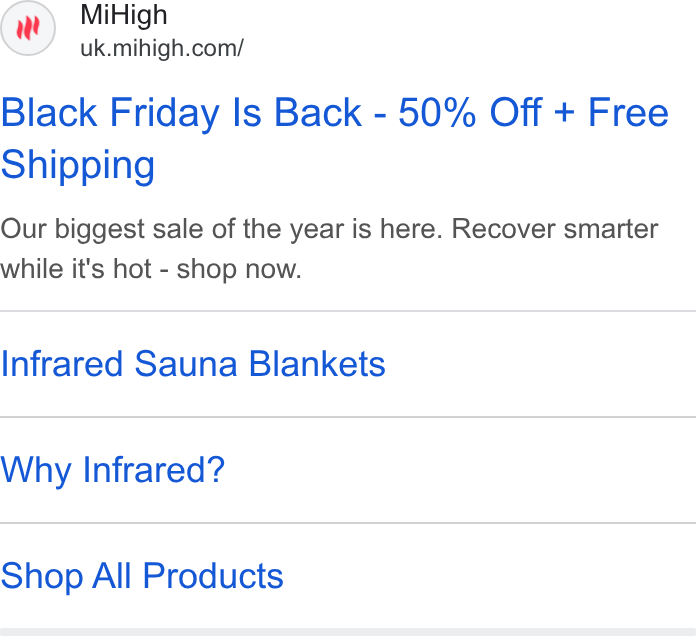Click the word 'Blankets' in the sitelink
This screenshot has height=636, width=696.
coord(317,364)
